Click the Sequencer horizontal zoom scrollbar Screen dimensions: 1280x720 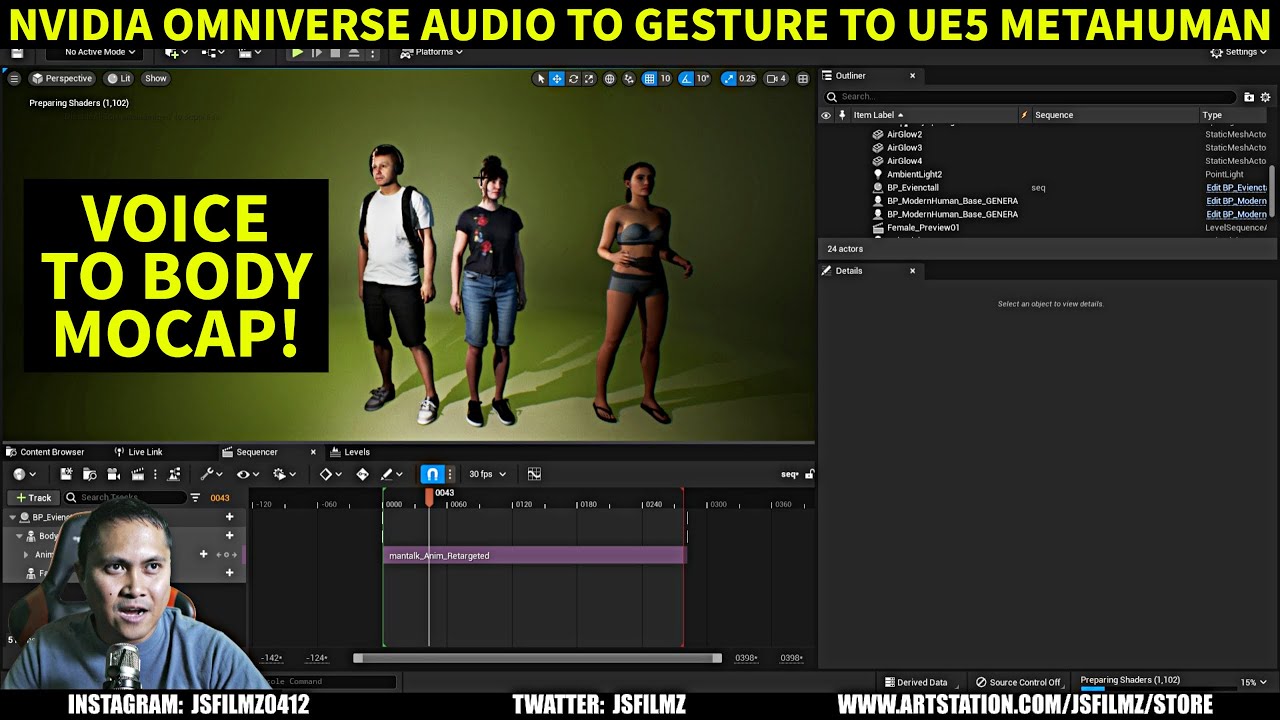click(x=537, y=658)
